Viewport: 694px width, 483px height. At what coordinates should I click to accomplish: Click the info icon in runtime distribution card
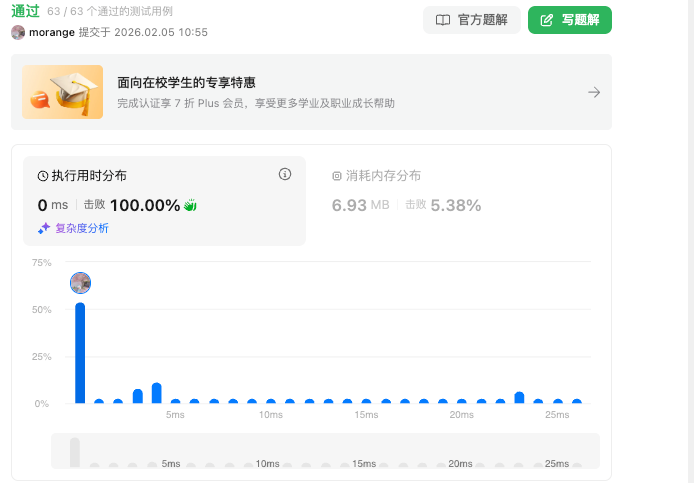[x=285, y=174]
